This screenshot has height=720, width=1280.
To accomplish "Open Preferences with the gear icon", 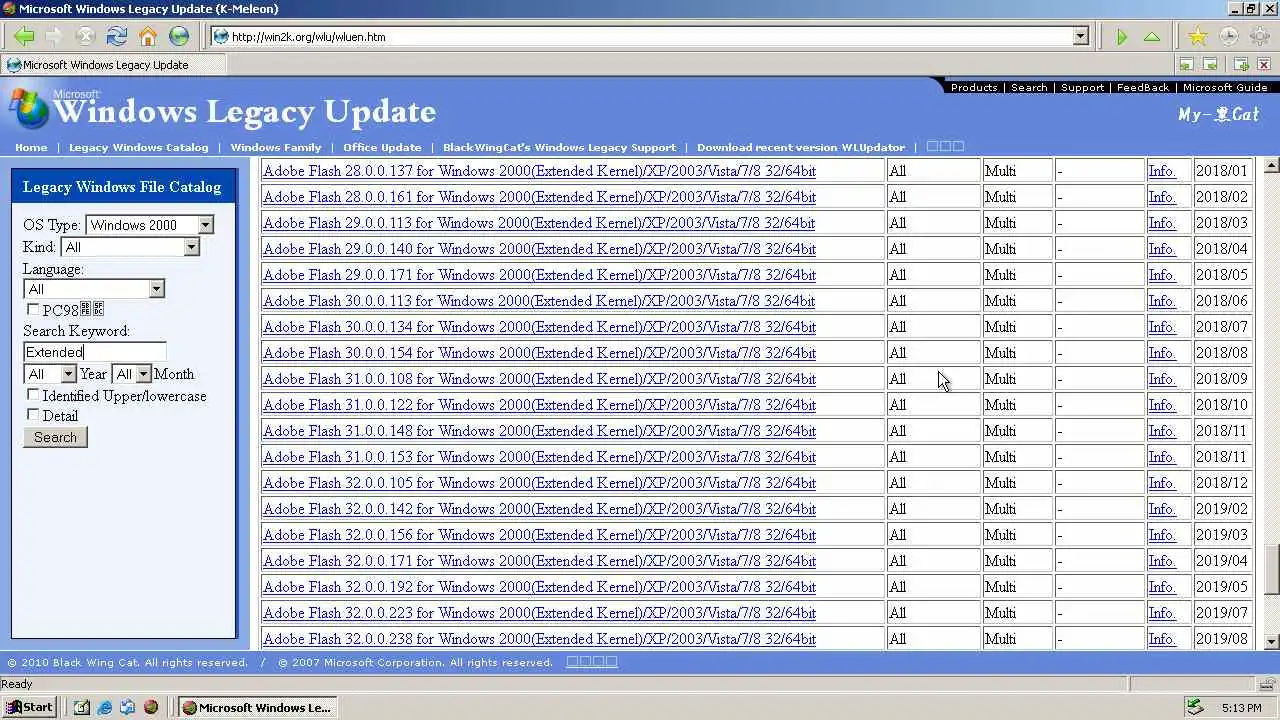I will (x=1259, y=37).
